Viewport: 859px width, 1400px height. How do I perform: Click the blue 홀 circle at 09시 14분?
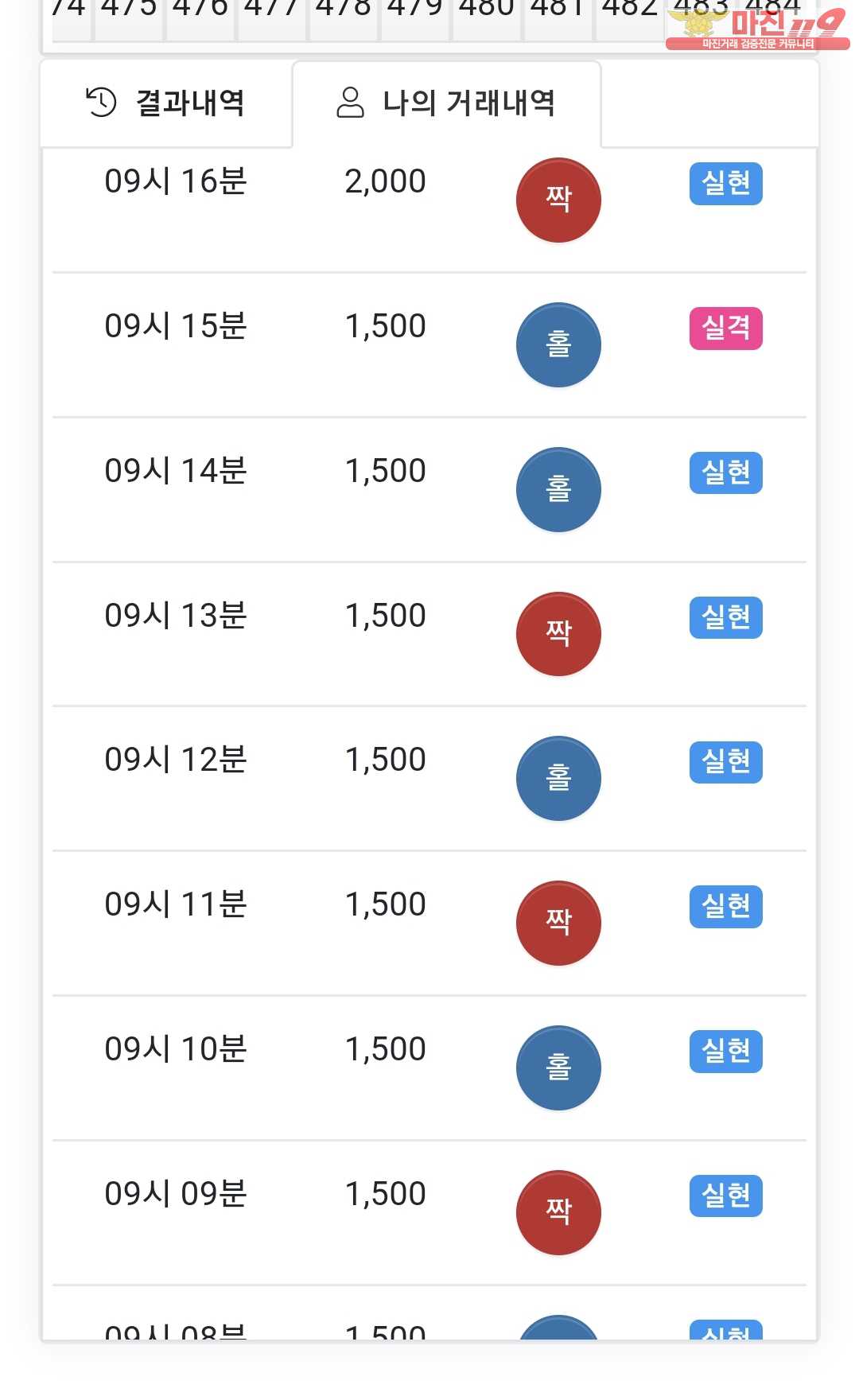pos(558,489)
